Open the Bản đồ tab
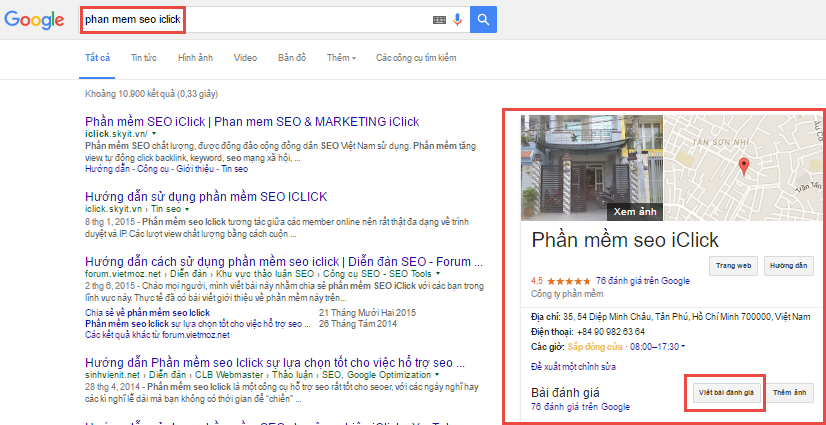Image resolution: width=826 pixels, height=425 pixels. 292,58
